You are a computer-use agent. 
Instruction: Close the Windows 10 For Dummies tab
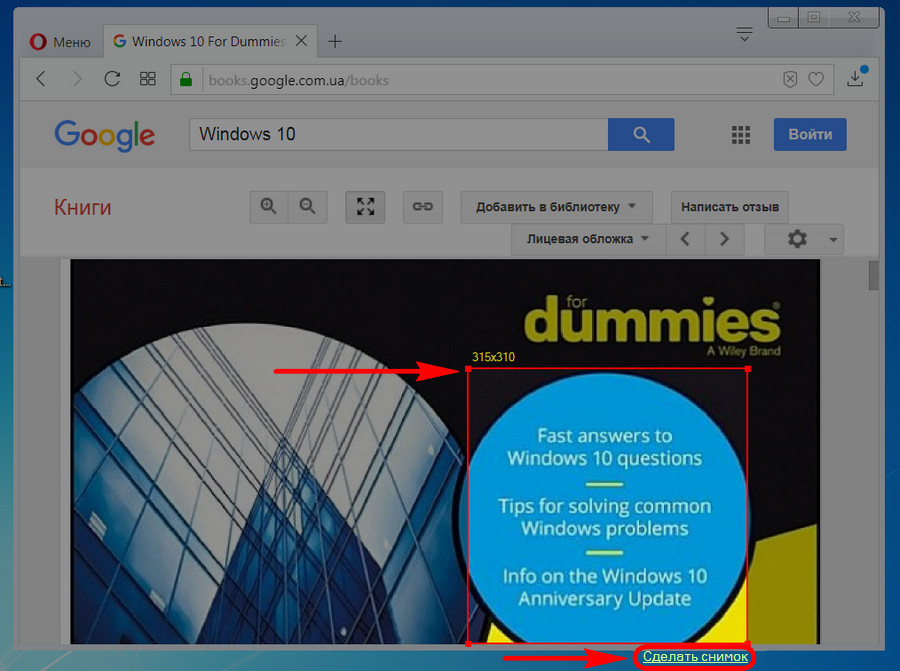pos(301,41)
